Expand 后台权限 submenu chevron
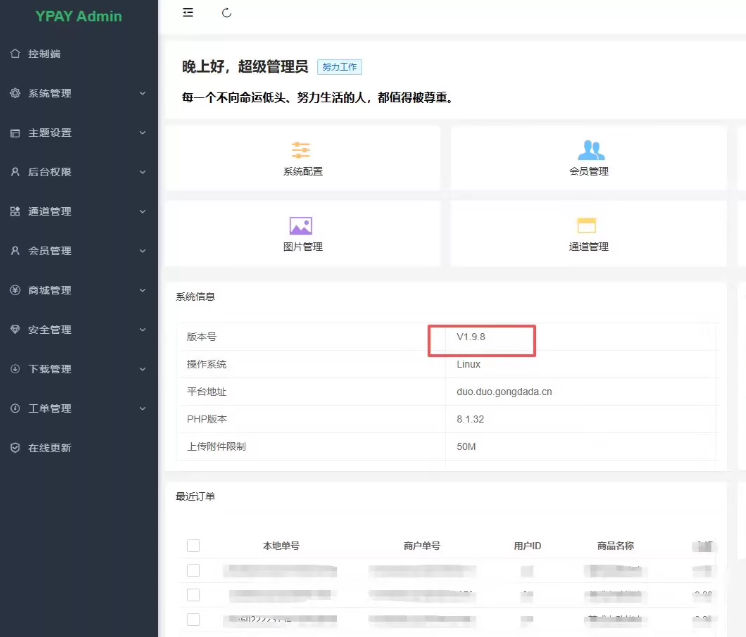 (143, 172)
